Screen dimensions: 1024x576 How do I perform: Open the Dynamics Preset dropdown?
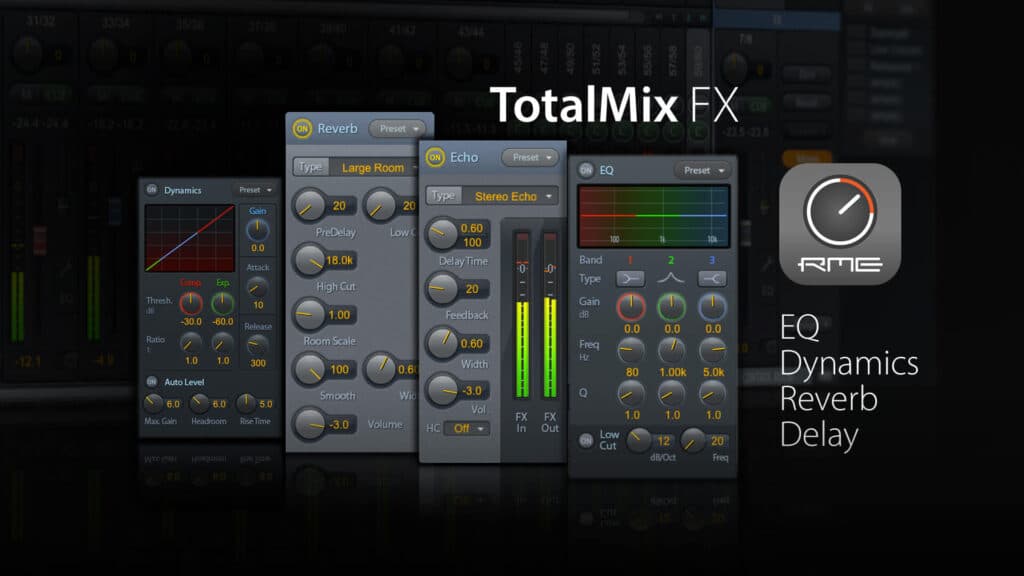[253, 189]
